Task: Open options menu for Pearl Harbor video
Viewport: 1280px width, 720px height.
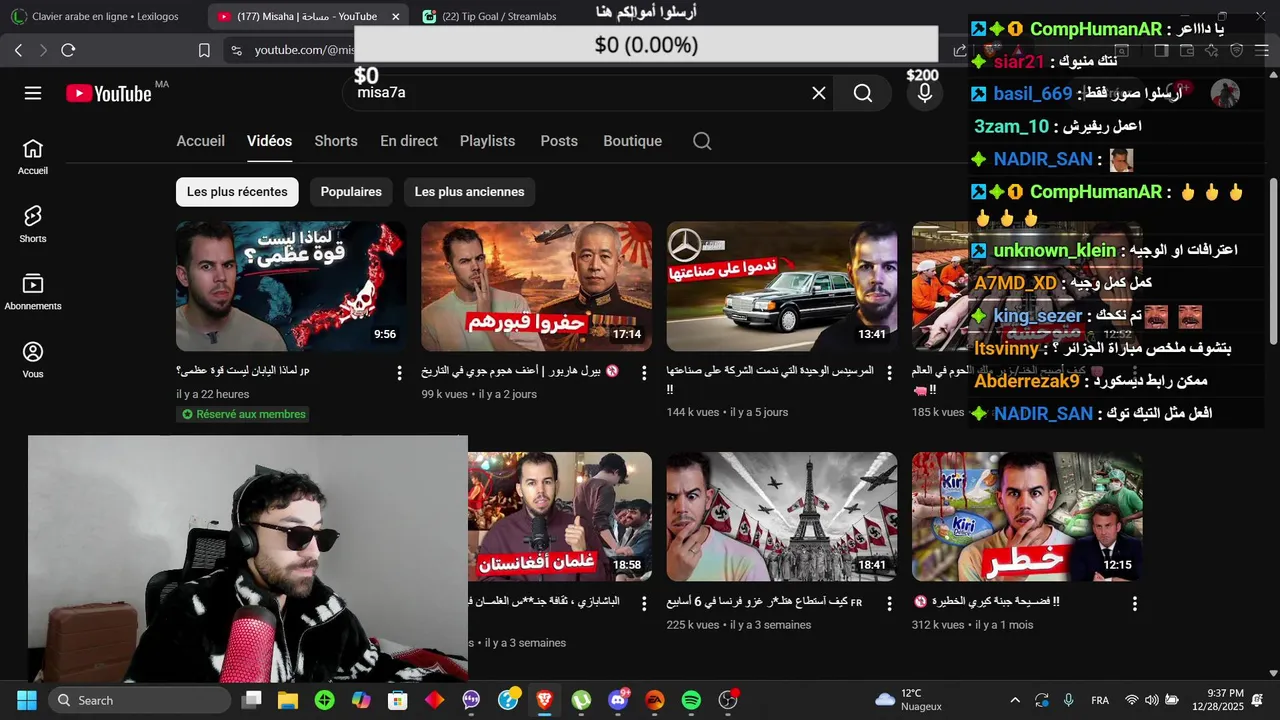Action: pos(644,372)
